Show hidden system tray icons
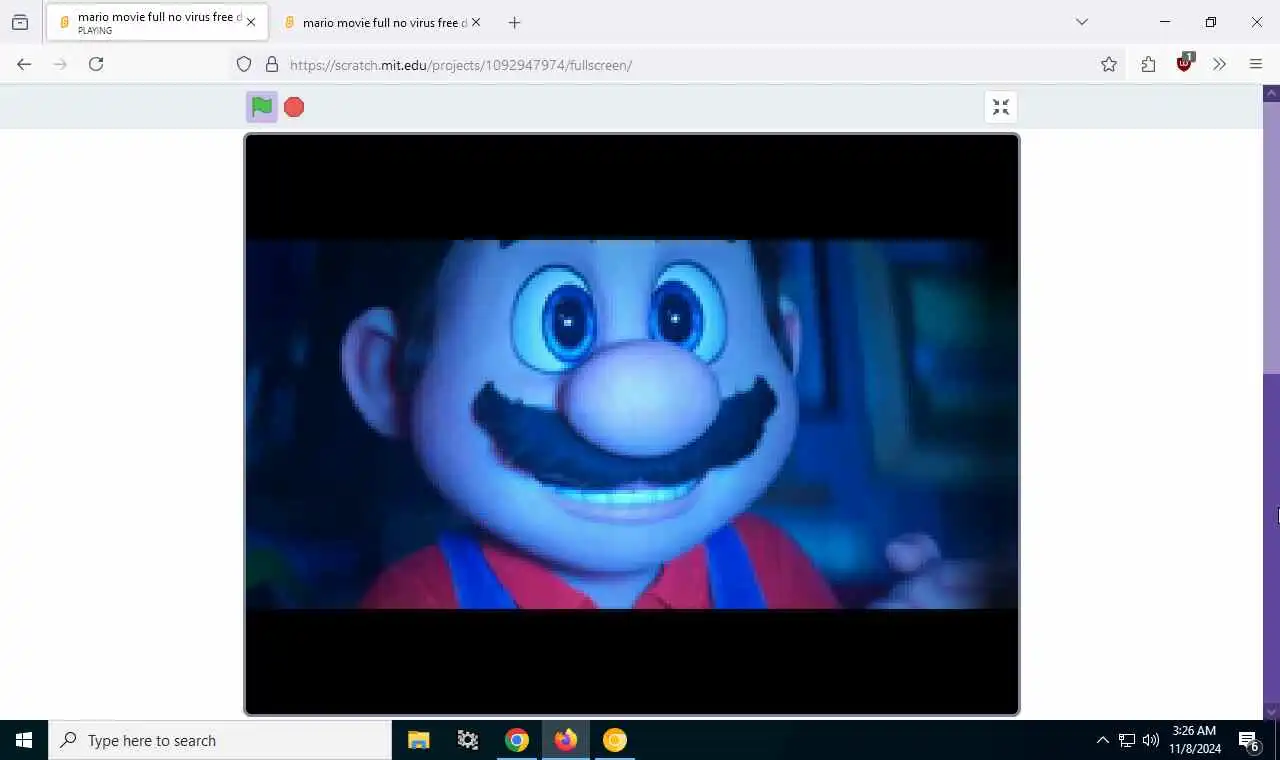The image size is (1280, 760). 1102,740
